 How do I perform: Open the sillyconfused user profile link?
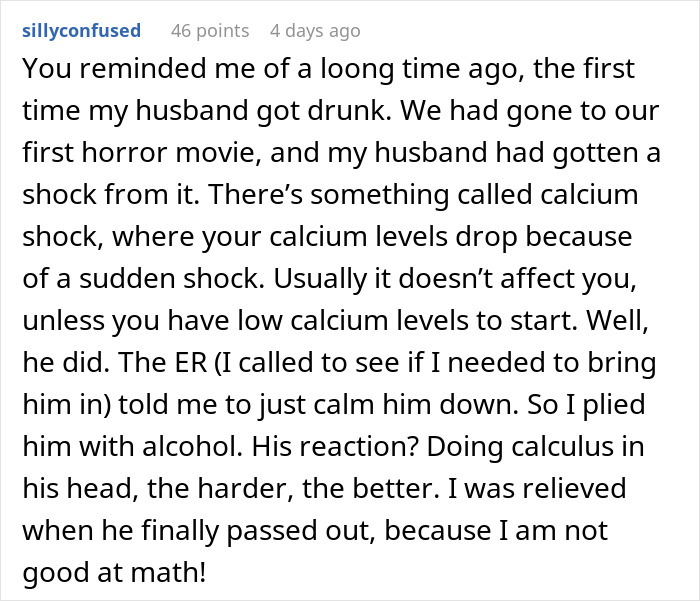pos(81,31)
